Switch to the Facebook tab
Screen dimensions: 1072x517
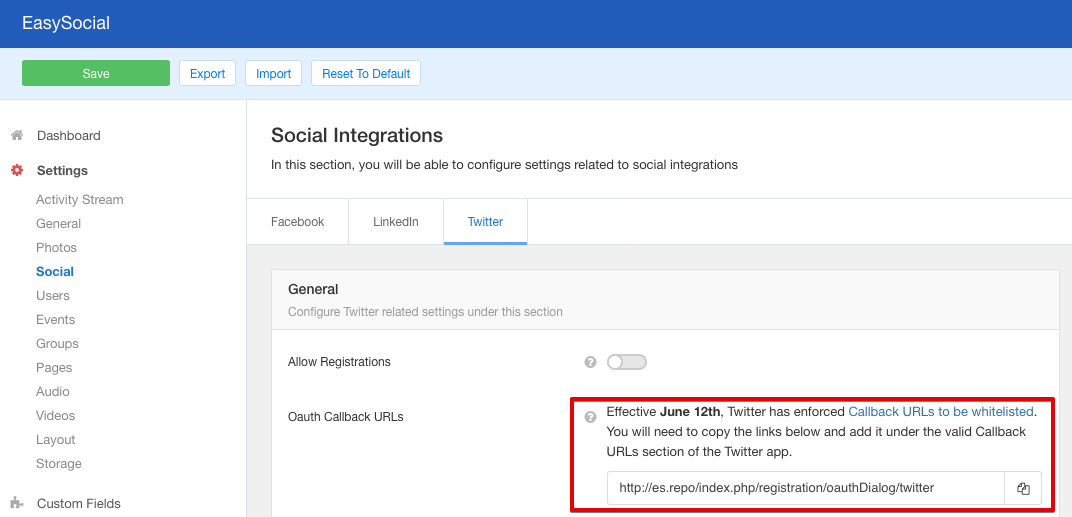297,222
